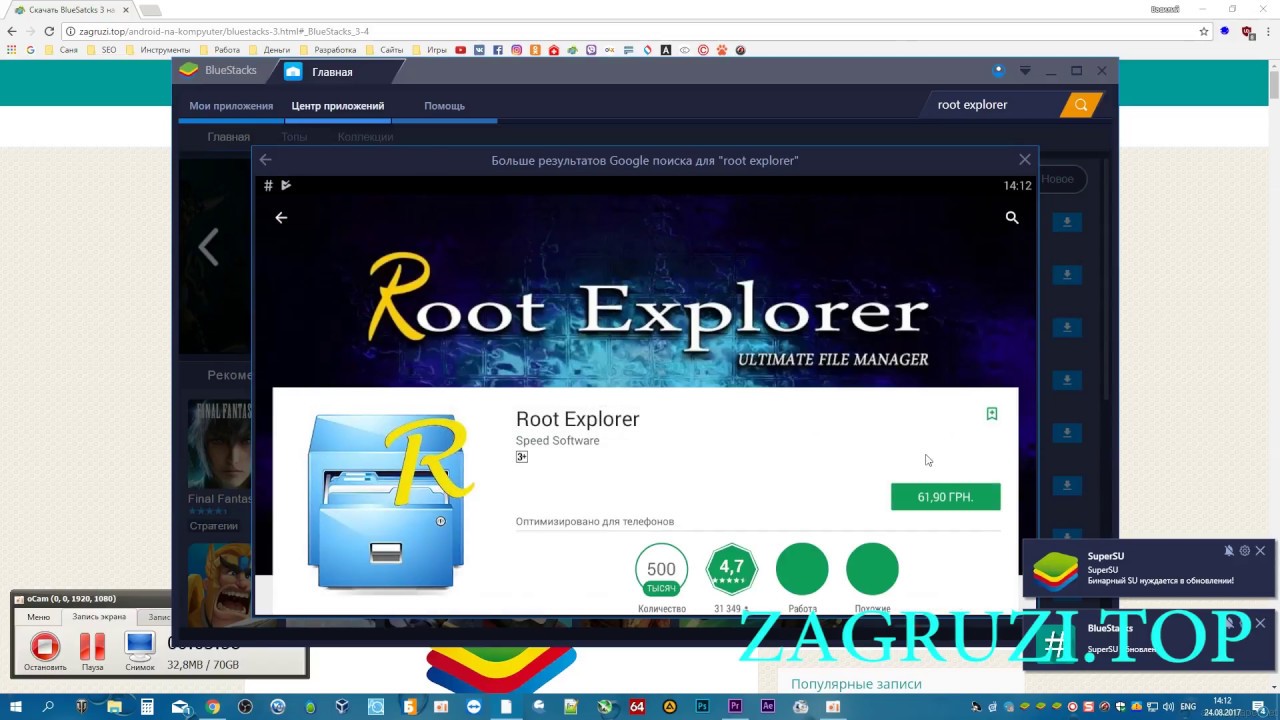The width and height of the screenshot is (1280, 720).
Task: Switch to Центр приложений tab
Action: click(x=338, y=106)
